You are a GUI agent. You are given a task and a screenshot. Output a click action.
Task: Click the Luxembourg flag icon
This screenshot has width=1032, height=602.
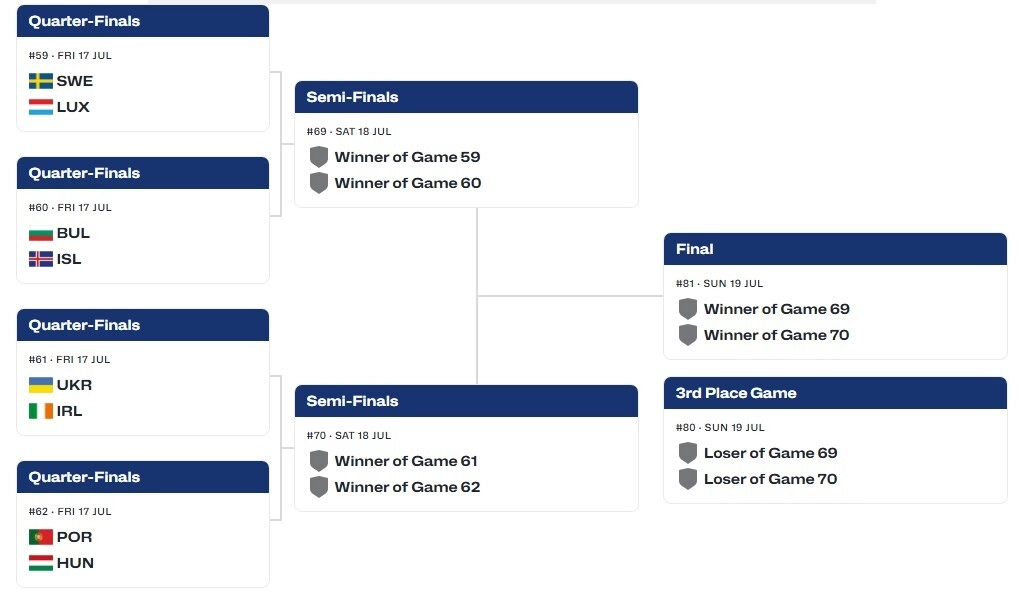coord(41,107)
